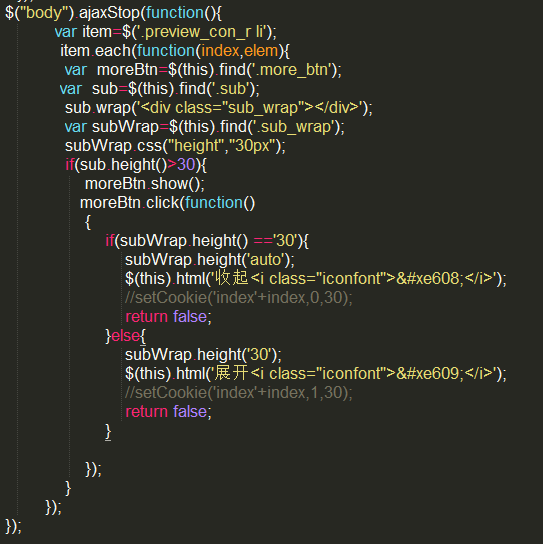Click the commented setCookie('index'+index,1,30) line

[239, 393]
